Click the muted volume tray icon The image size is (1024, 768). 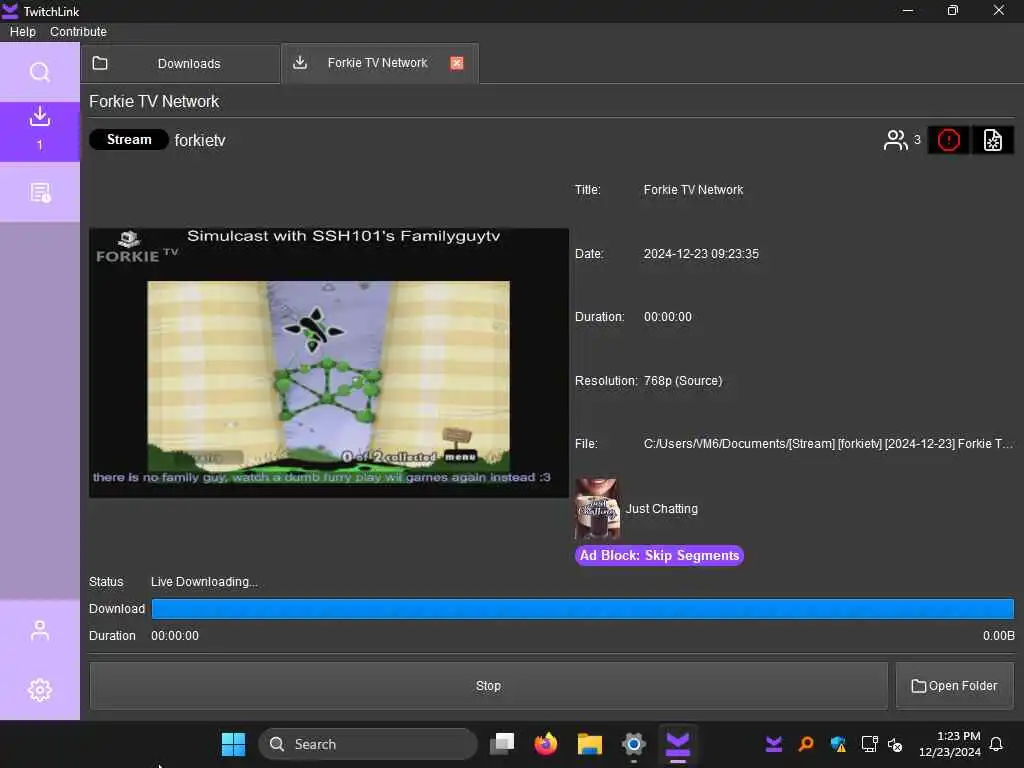tap(895, 744)
